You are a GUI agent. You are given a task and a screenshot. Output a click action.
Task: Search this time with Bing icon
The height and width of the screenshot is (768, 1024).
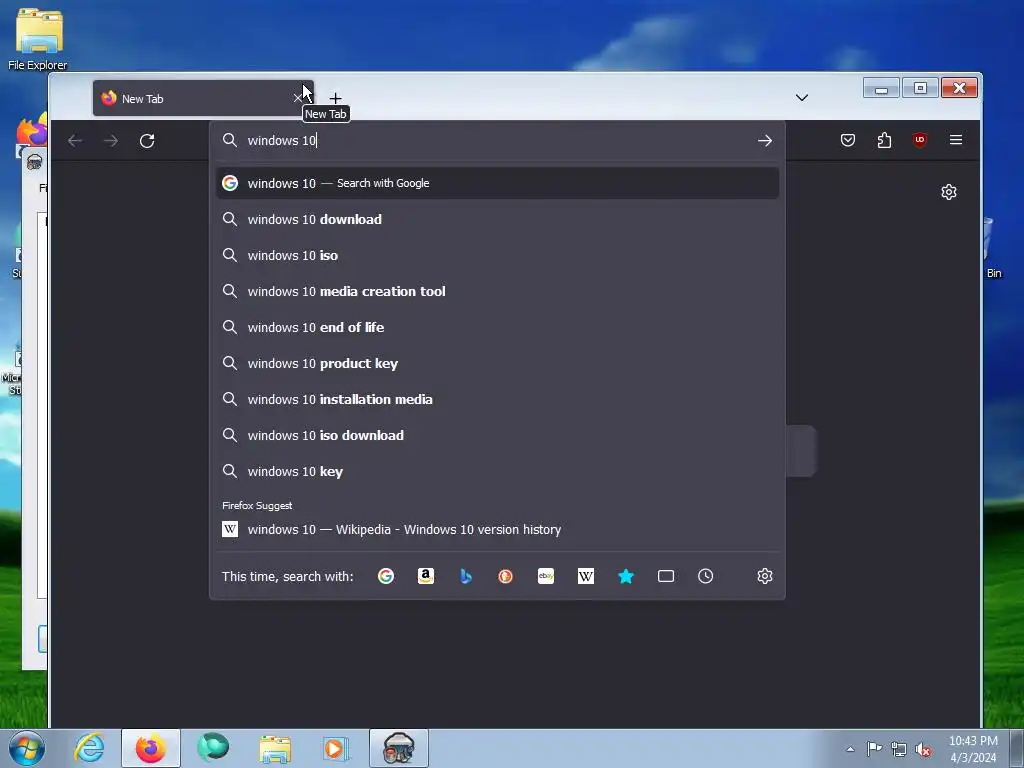[x=466, y=576]
